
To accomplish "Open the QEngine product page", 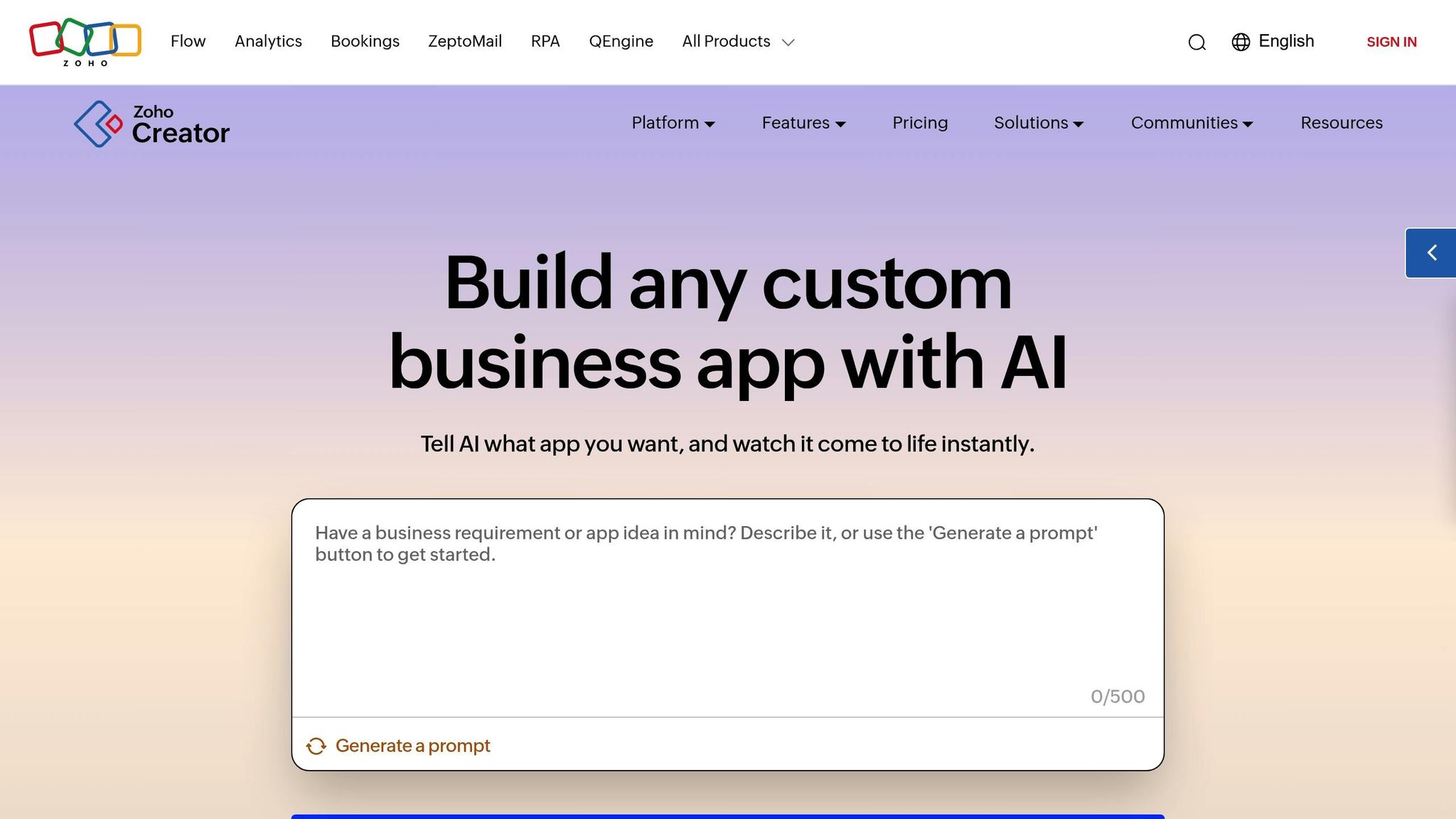I will tap(621, 42).
